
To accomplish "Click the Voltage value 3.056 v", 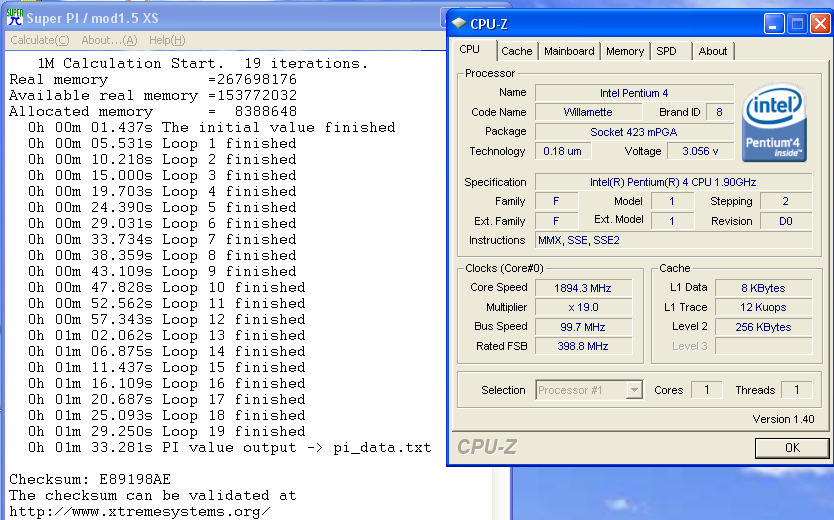I will 700,151.
